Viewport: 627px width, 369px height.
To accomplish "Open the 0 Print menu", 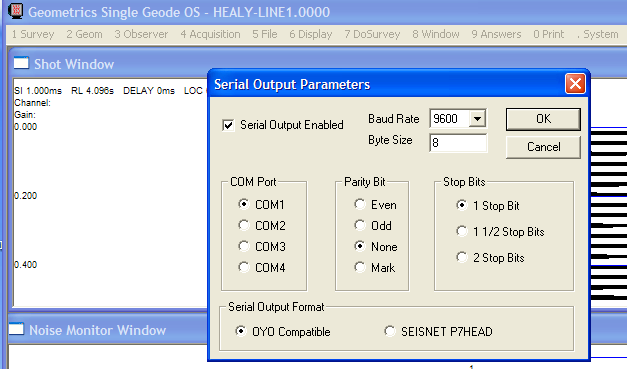I will [549, 34].
